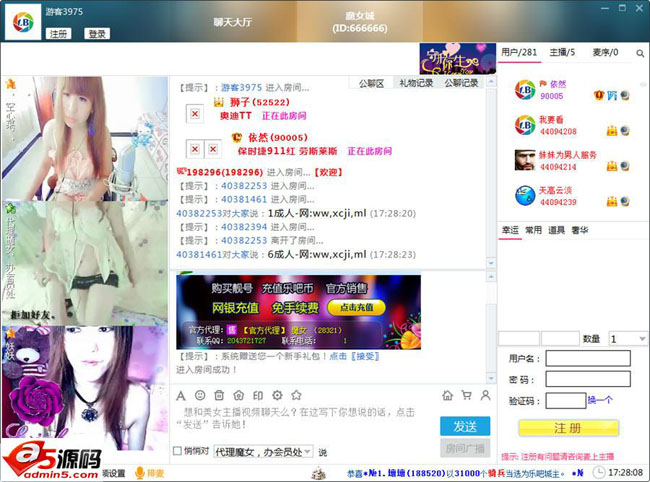Select the 常用 gift tab

tap(534, 230)
